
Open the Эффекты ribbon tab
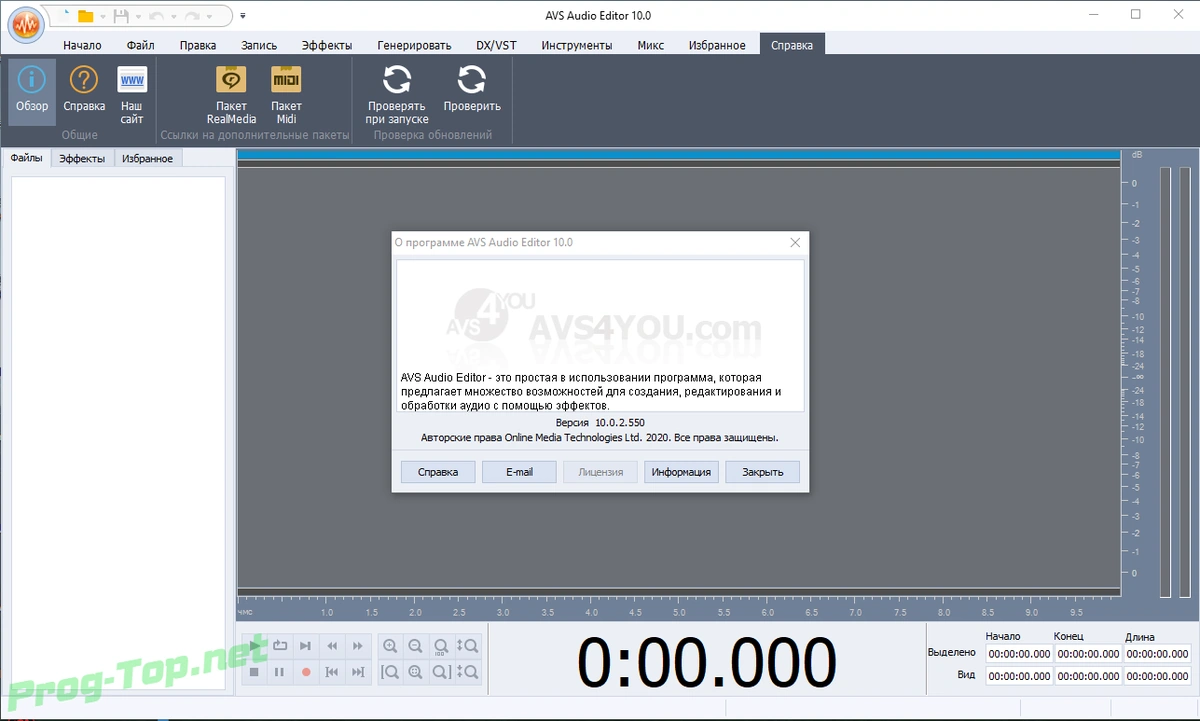coord(327,45)
